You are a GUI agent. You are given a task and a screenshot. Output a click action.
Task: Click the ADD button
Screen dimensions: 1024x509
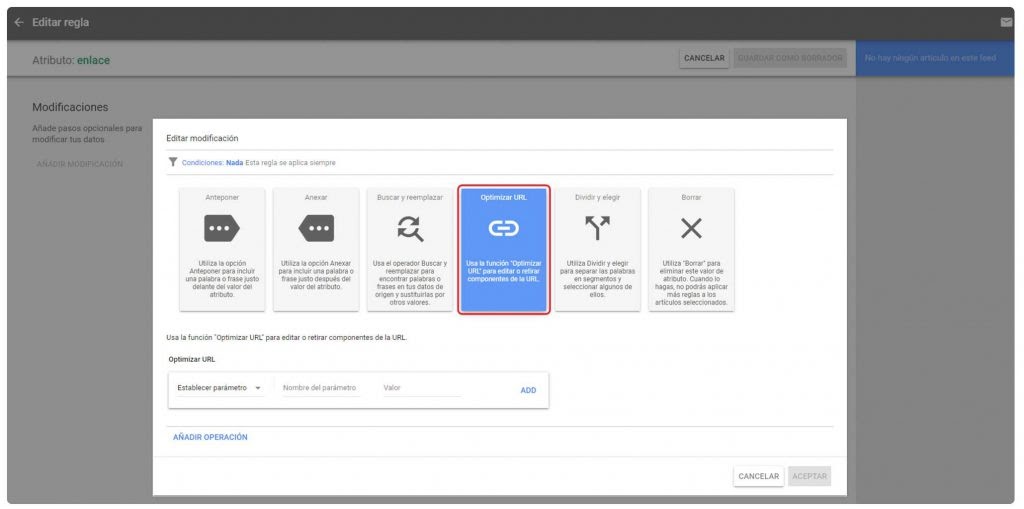coord(528,390)
